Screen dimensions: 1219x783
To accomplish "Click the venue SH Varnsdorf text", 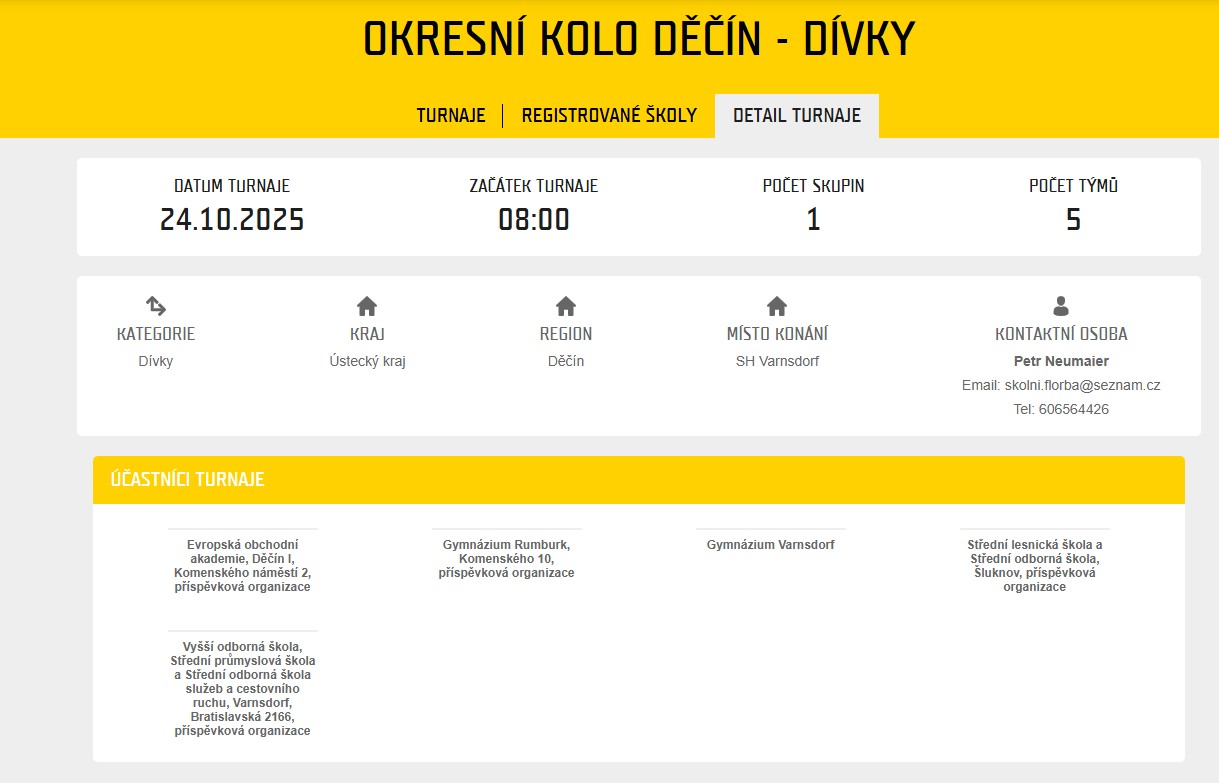I will coord(777,361).
